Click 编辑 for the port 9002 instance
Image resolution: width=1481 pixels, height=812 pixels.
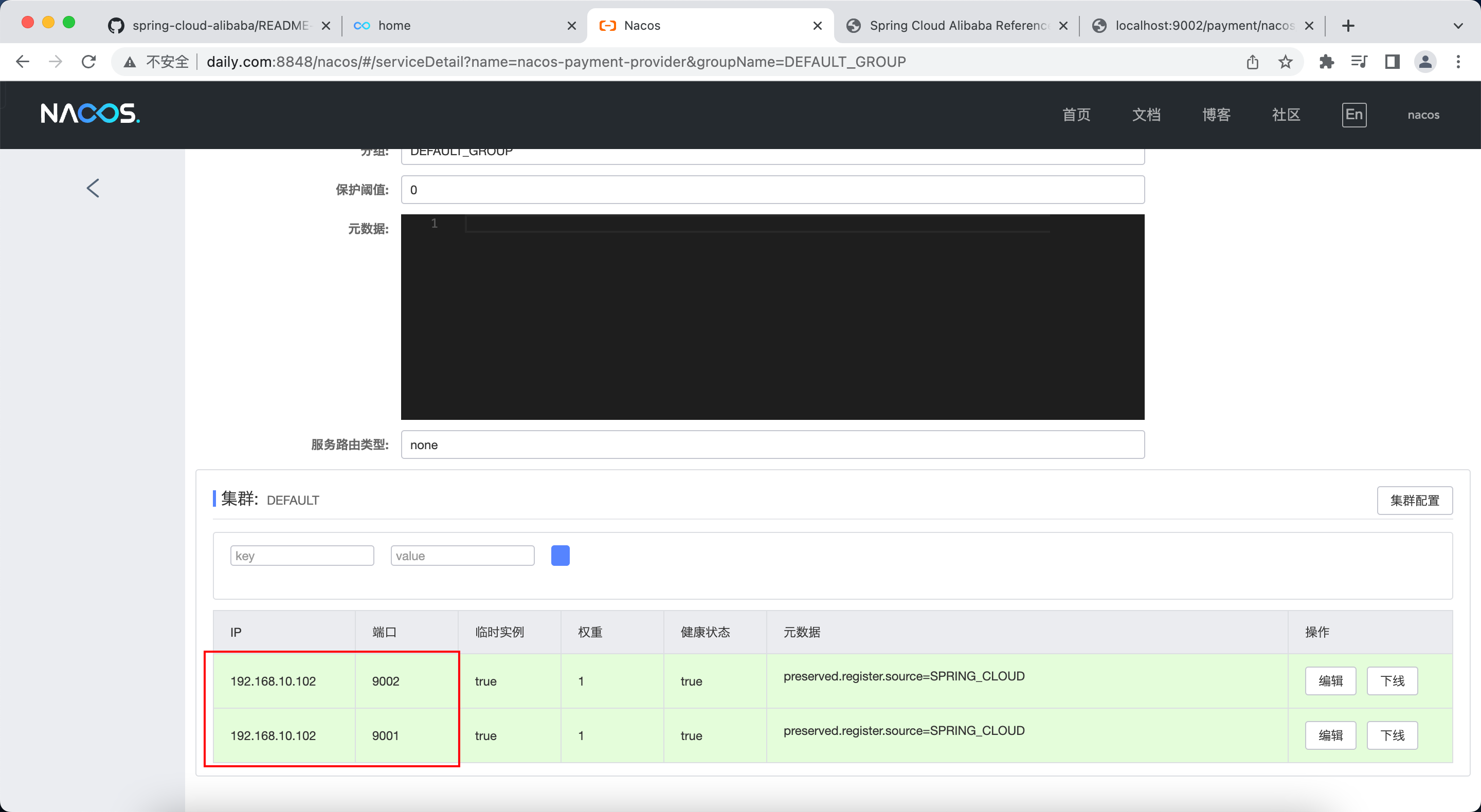[x=1330, y=680]
